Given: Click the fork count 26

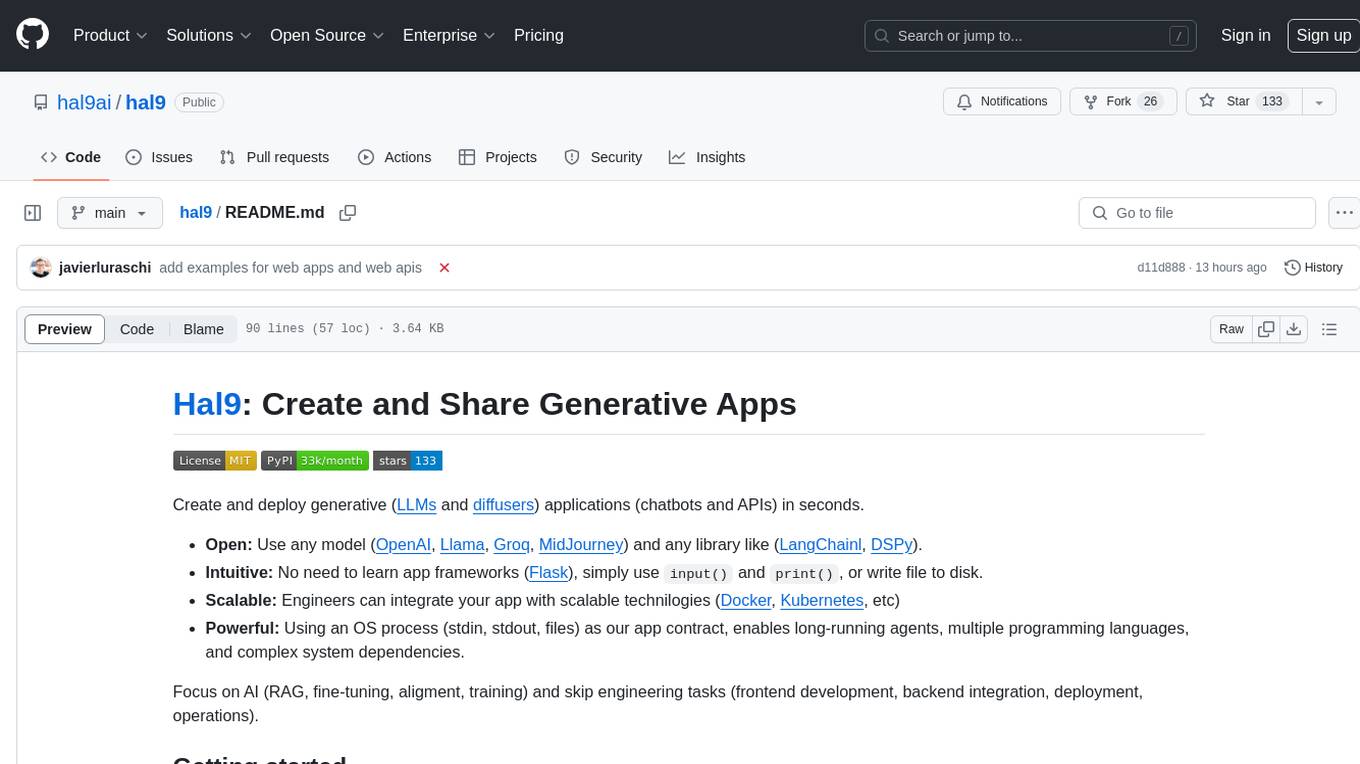Looking at the screenshot, I should pyautogui.click(x=1150, y=102).
